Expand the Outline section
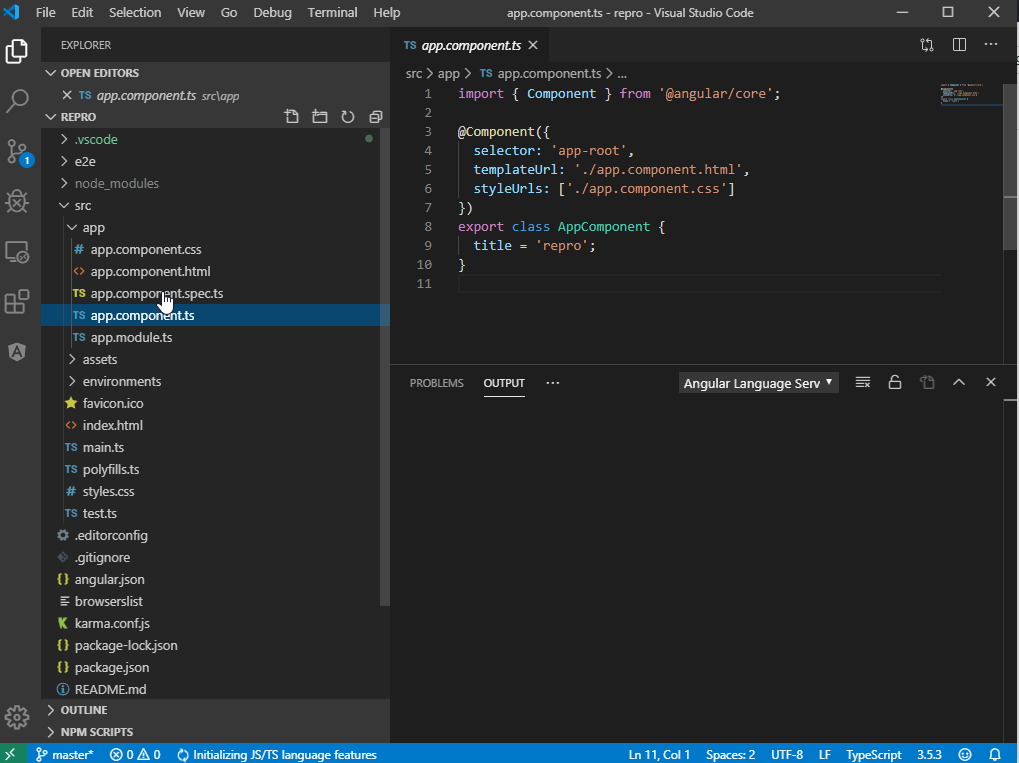Screen dimensions: 1019x763 click(x=215, y=710)
